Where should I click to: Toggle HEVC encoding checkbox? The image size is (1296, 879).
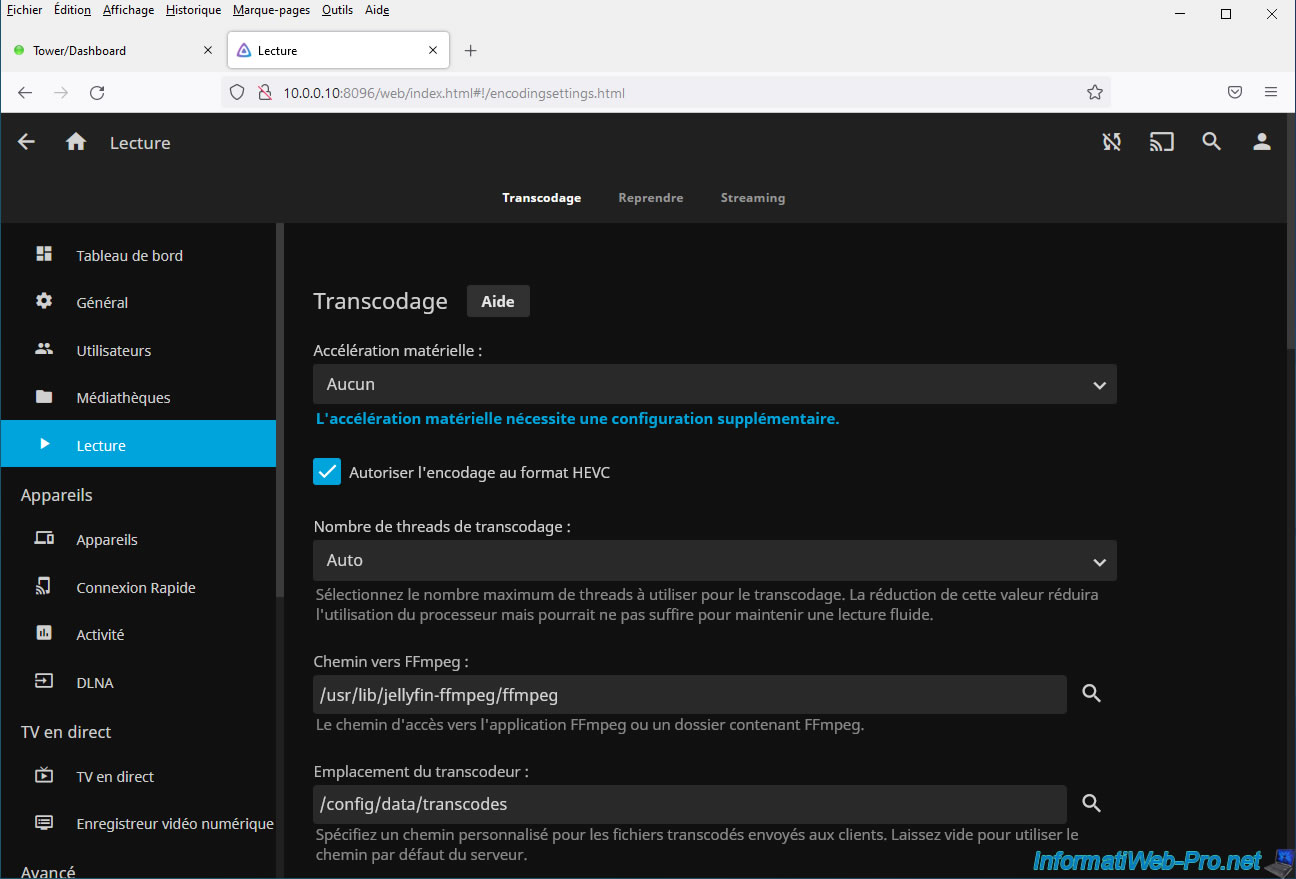coord(327,472)
